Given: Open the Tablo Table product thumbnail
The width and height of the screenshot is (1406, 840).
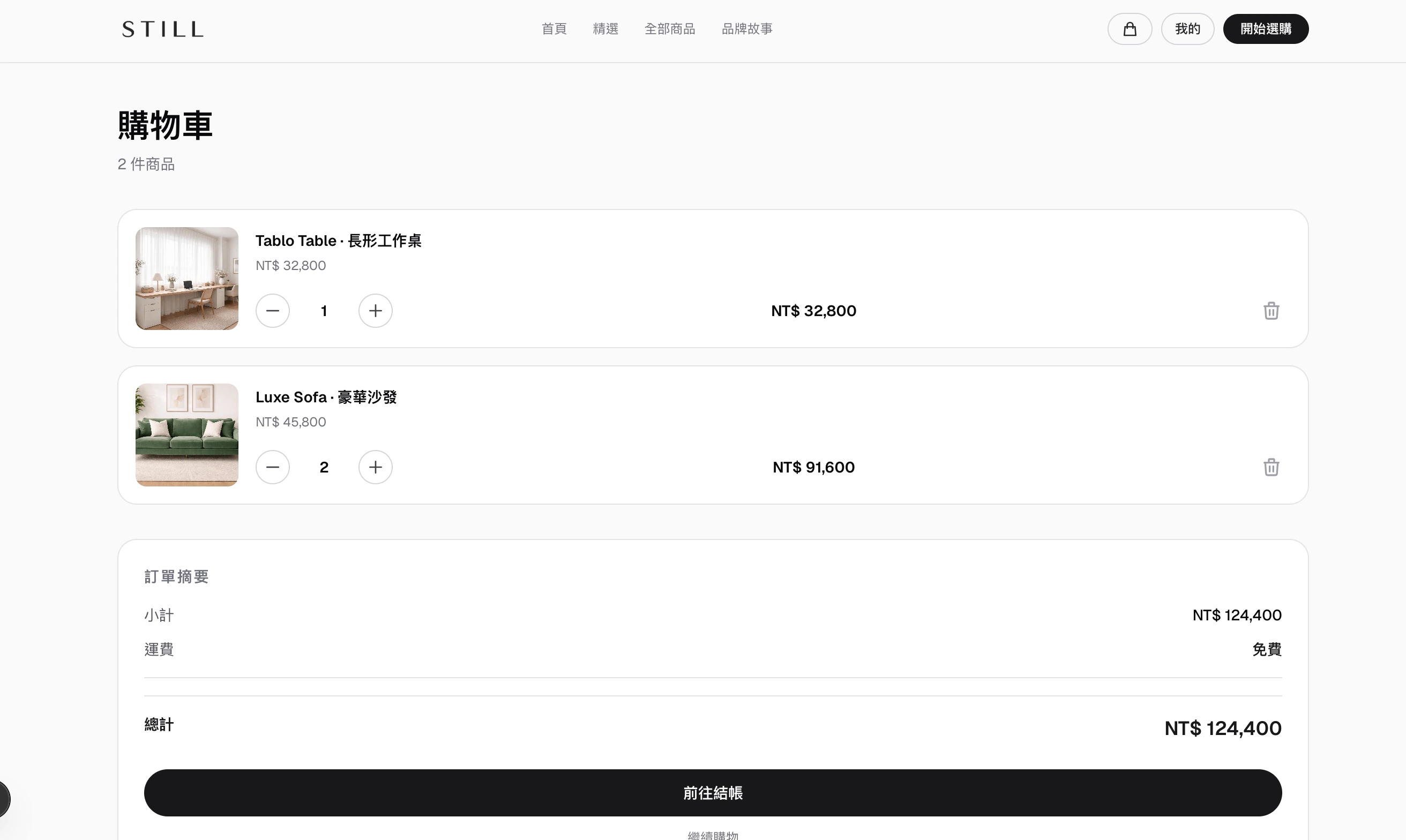Looking at the screenshot, I should [187, 279].
